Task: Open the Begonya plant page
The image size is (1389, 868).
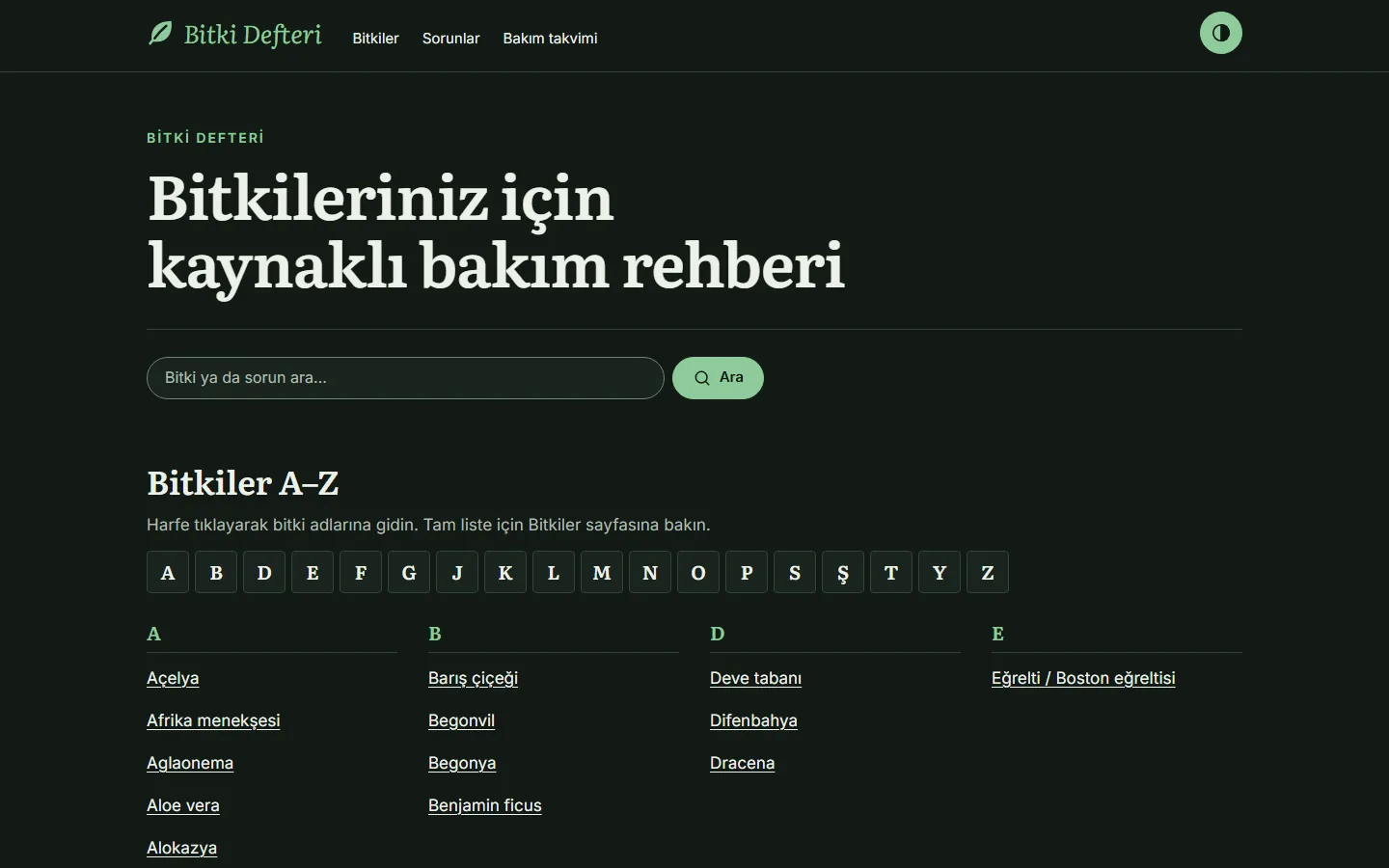Action: 462,763
